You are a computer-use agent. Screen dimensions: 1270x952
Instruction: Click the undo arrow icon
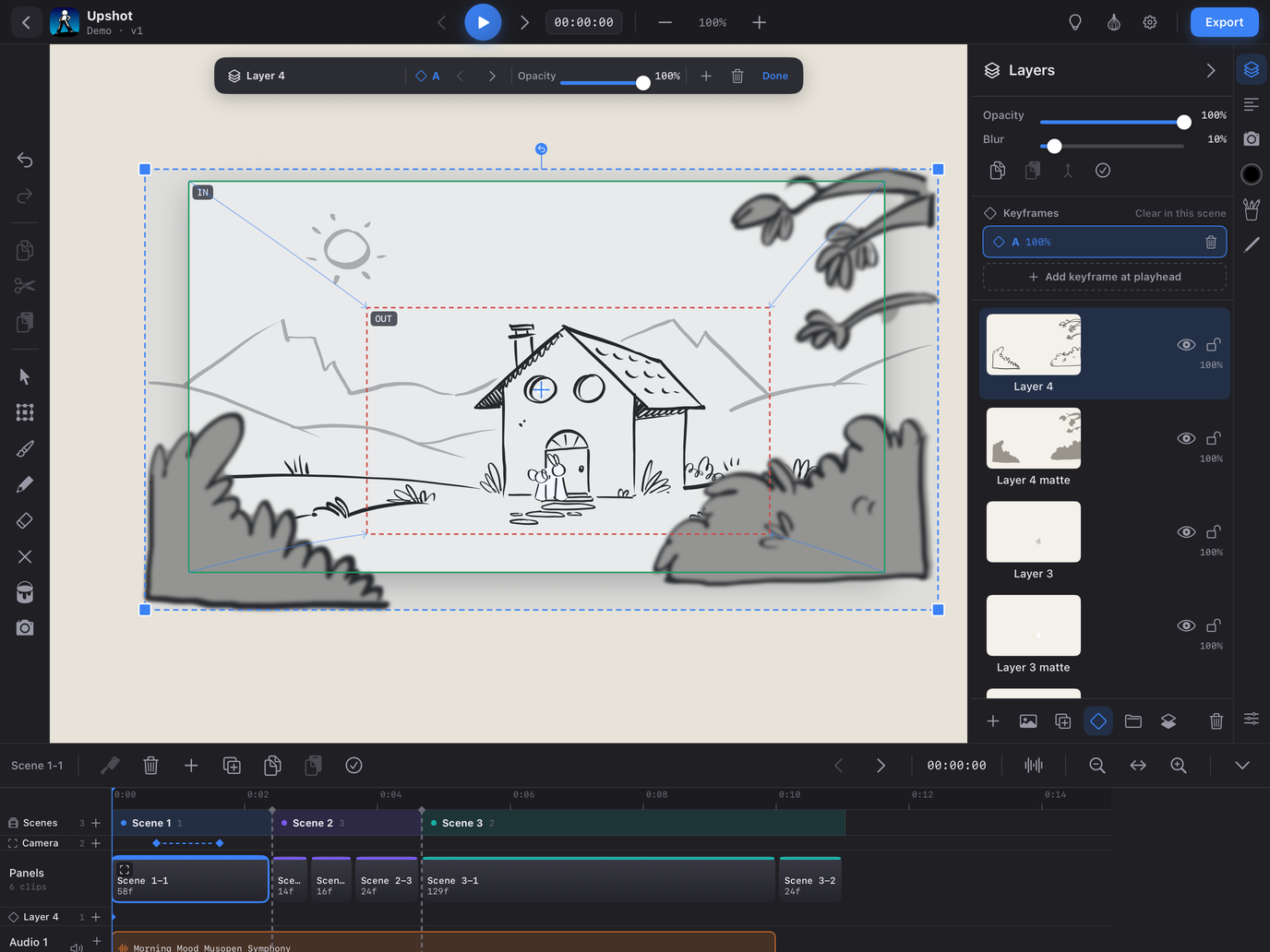25,161
